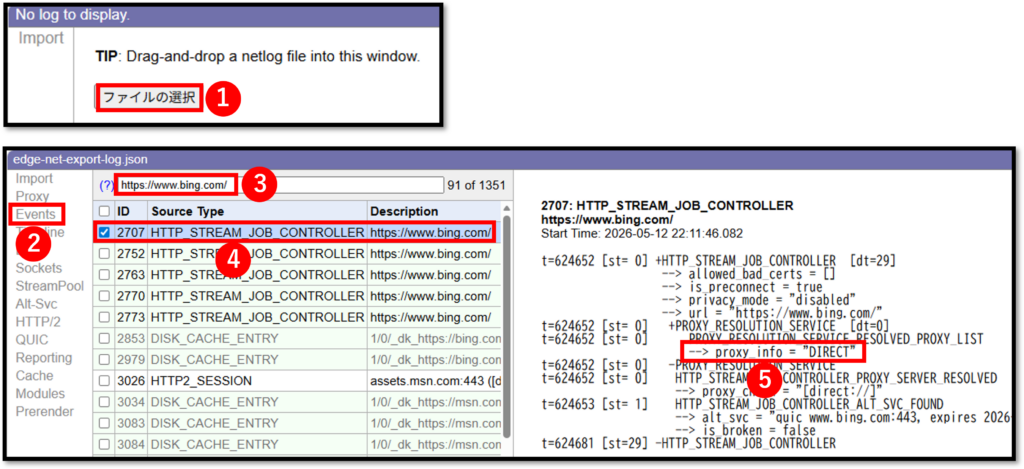Check the checkbox for event 3026
This screenshot has height=469, width=1024.
104,380
